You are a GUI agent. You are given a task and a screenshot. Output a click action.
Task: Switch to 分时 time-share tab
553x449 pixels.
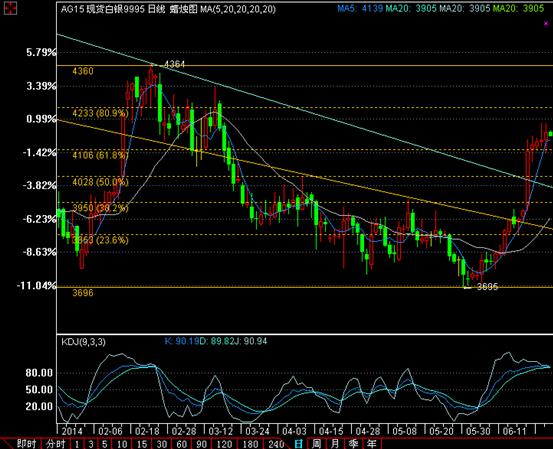[x=55, y=443]
